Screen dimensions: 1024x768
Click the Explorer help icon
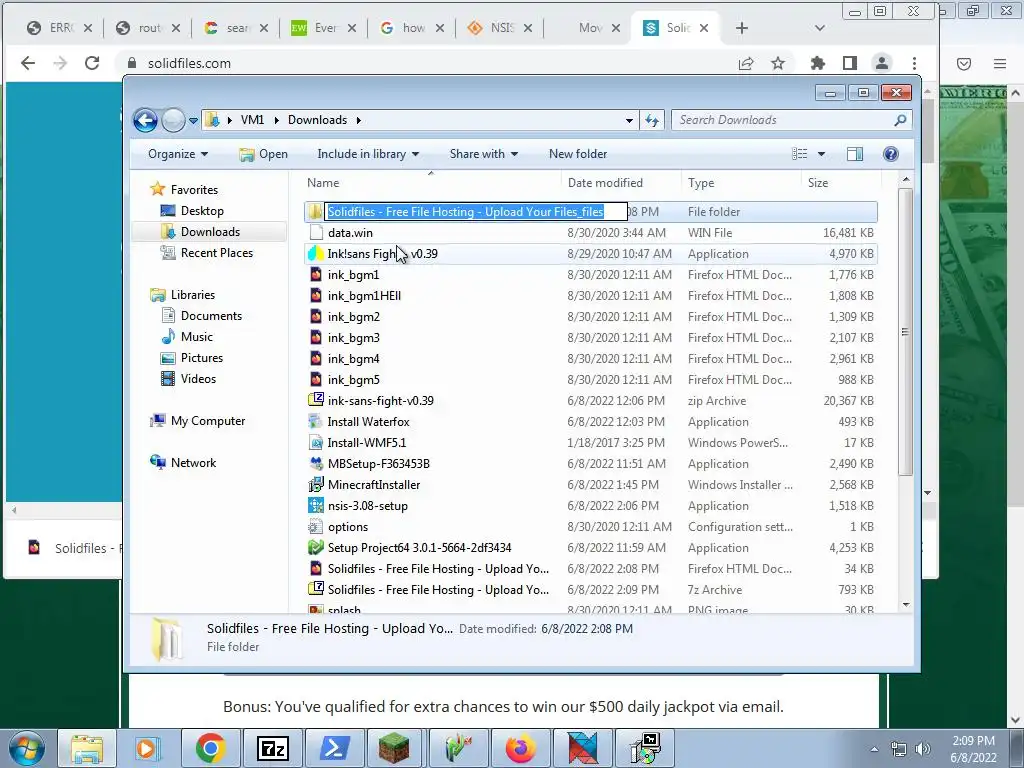[891, 154]
